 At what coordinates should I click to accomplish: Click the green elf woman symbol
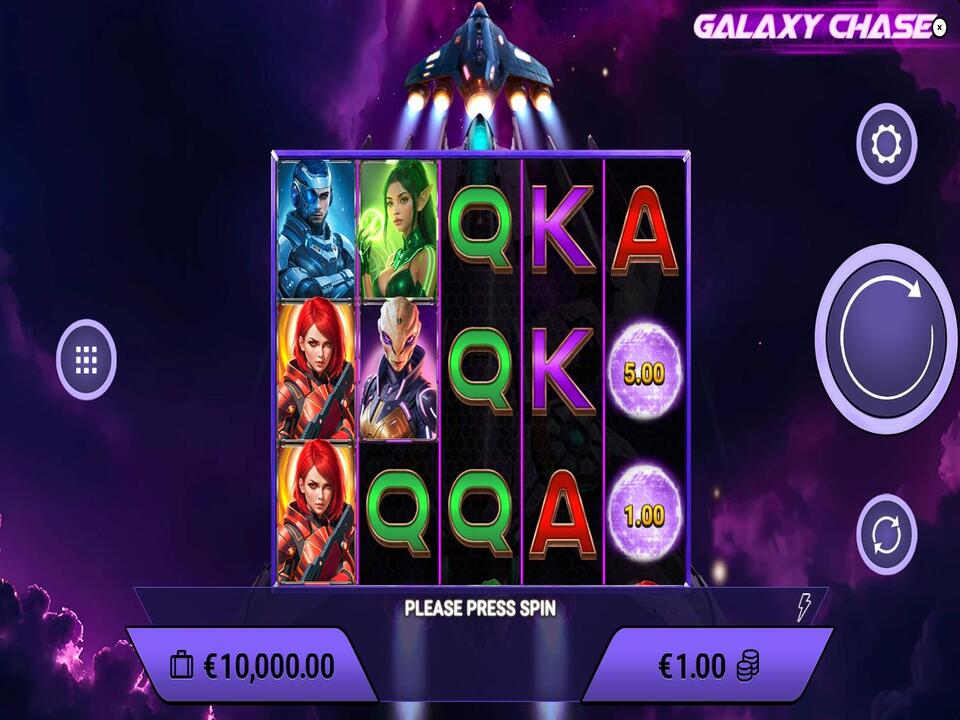point(399,230)
